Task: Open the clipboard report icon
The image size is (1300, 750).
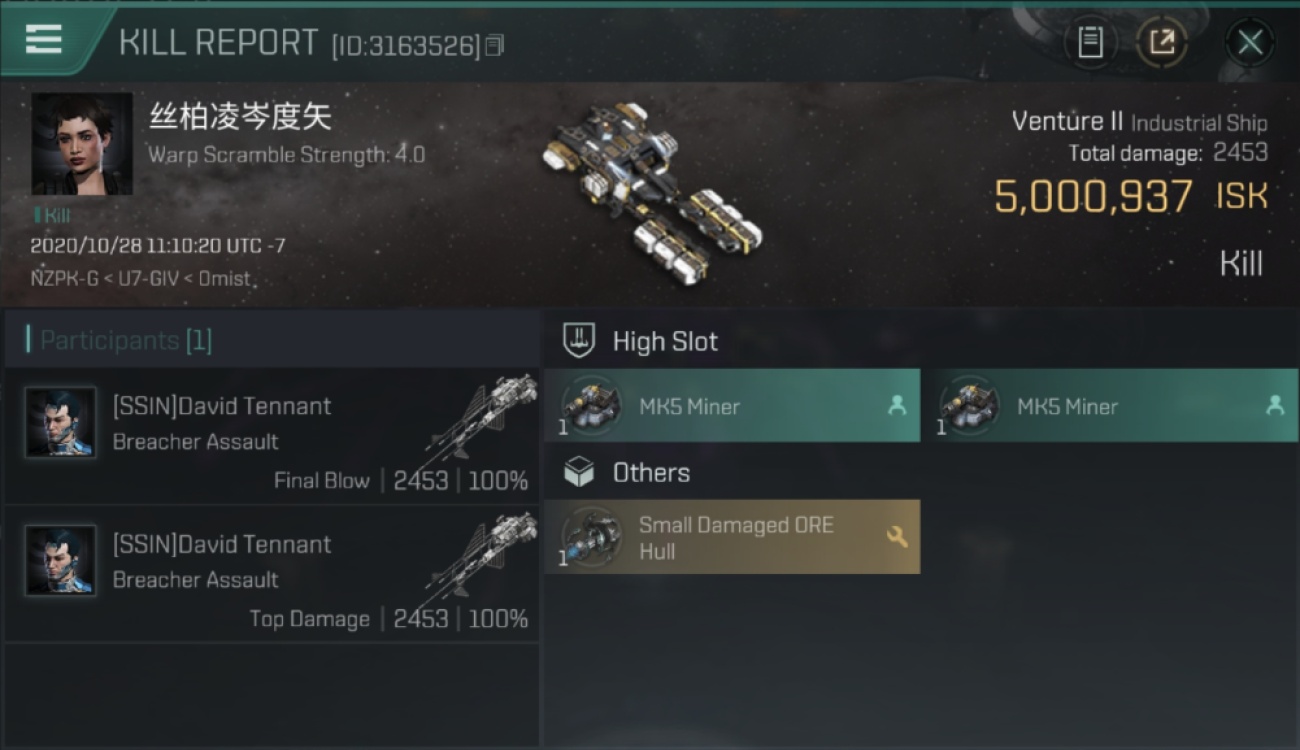Action: 1090,42
